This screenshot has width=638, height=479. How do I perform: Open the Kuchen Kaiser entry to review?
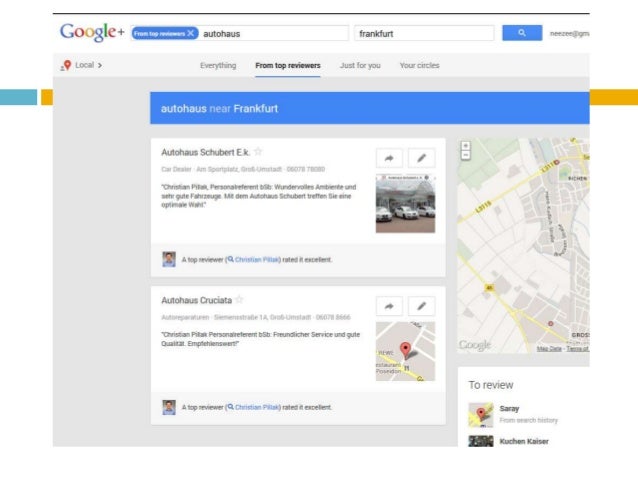point(524,442)
